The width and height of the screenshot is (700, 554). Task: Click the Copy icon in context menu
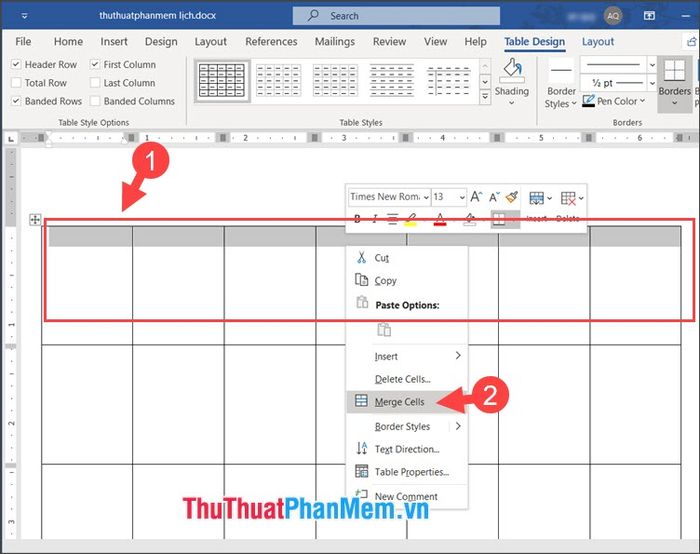coord(362,280)
